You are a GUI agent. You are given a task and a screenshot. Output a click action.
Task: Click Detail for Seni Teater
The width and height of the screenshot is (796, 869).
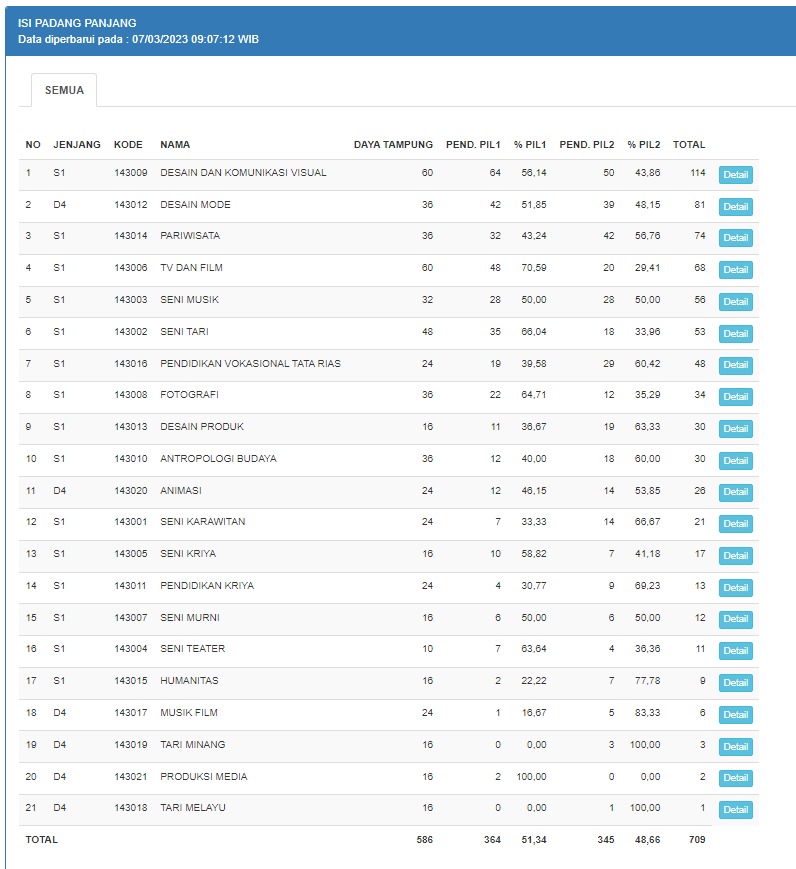coord(736,651)
